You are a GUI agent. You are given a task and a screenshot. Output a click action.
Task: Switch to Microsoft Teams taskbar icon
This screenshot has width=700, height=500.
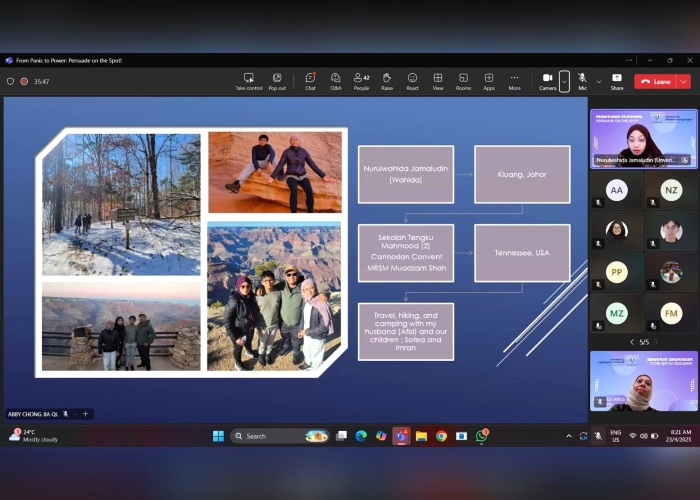401,436
